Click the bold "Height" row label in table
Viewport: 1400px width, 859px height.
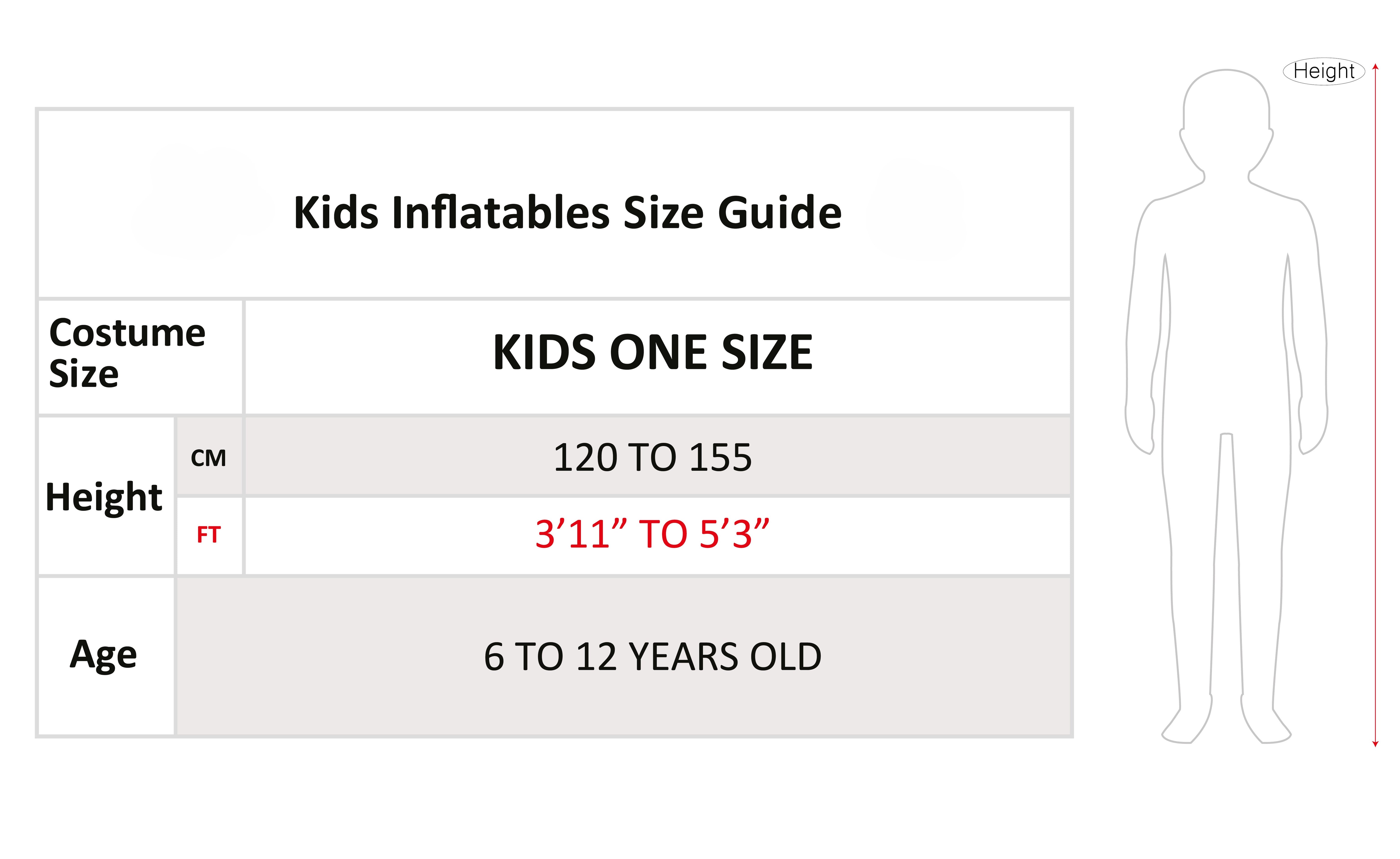(x=104, y=497)
